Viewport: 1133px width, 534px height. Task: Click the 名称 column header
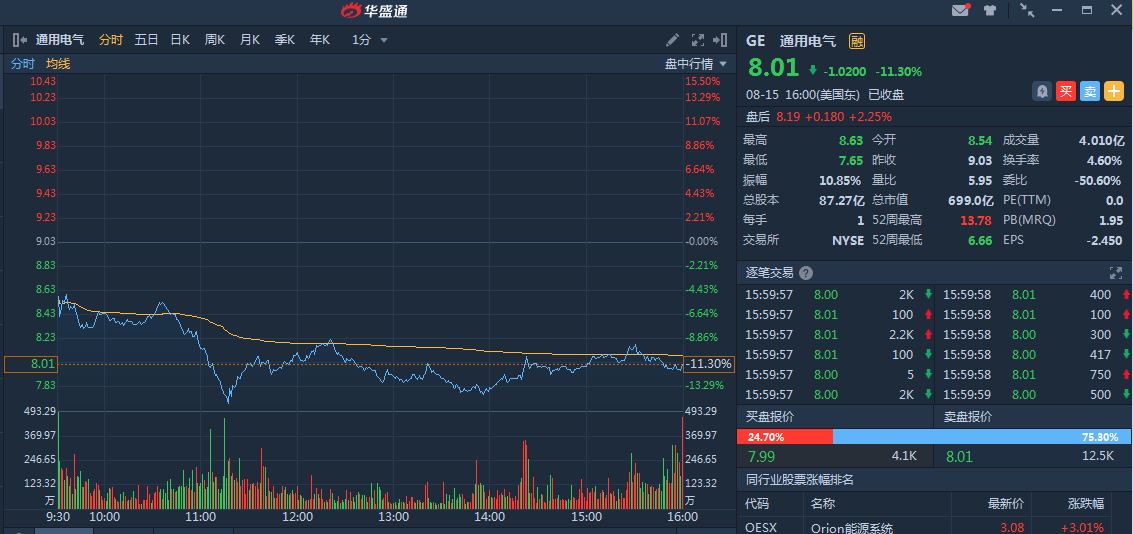pos(822,504)
